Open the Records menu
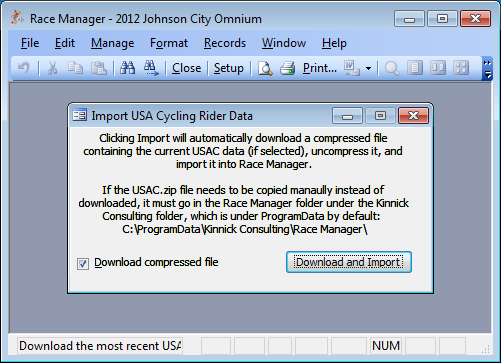The height and width of the screenshot is (363, 501). (225, 43)
